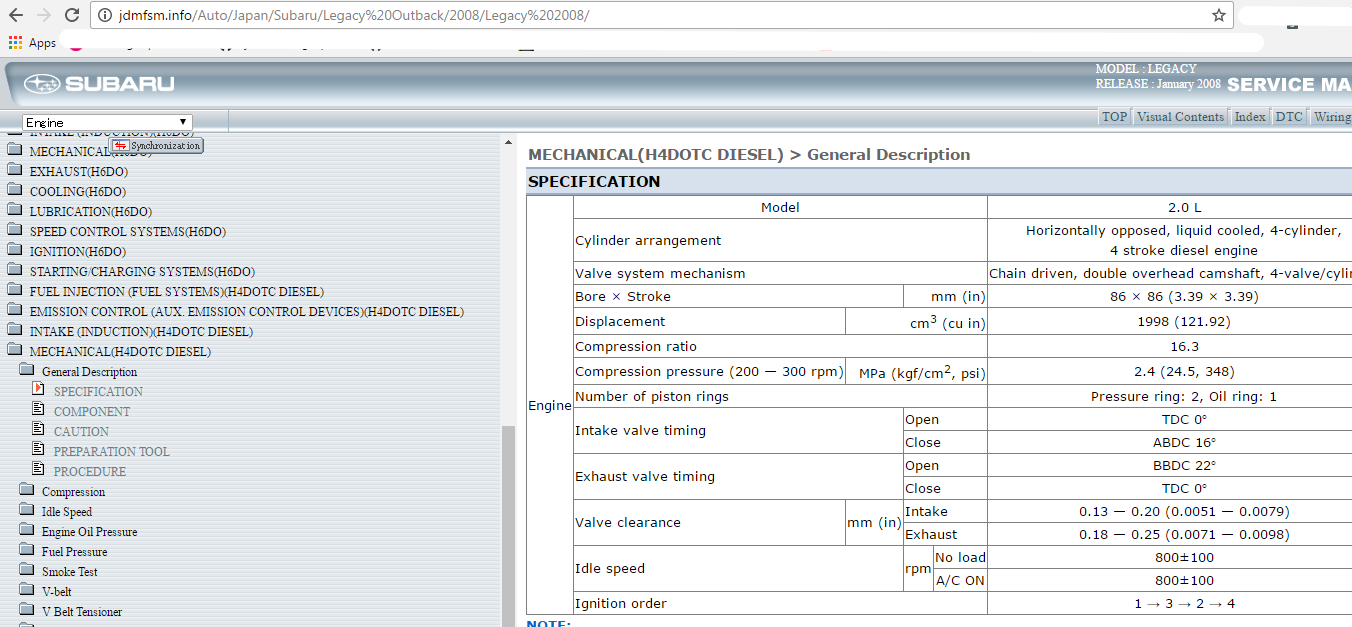Reload the page with refresh icon
The width and height of the screenshot is (1352, 627).
(x=72, y=16)
